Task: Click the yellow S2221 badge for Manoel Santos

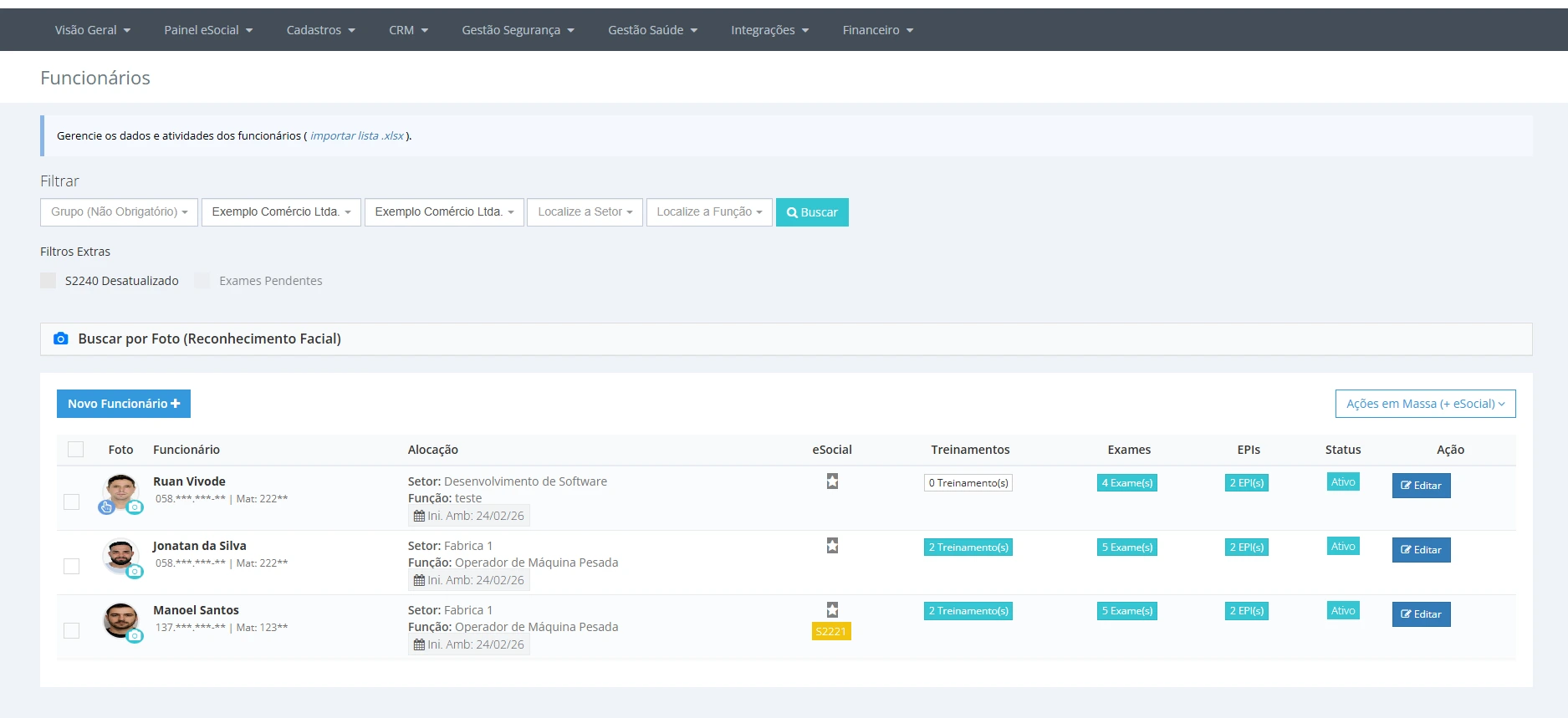Action: [x=831, y=631]
